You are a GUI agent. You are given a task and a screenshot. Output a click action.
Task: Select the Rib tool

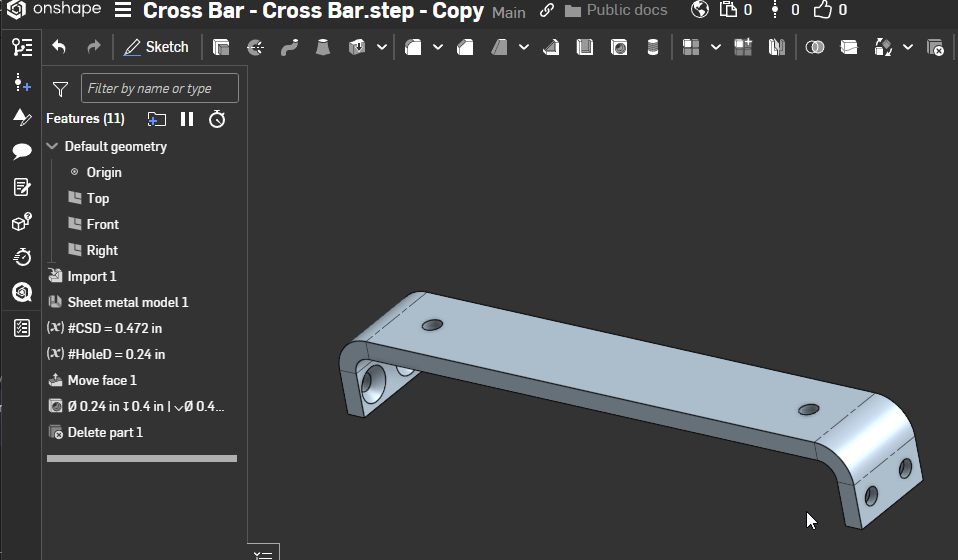point(551,47)
